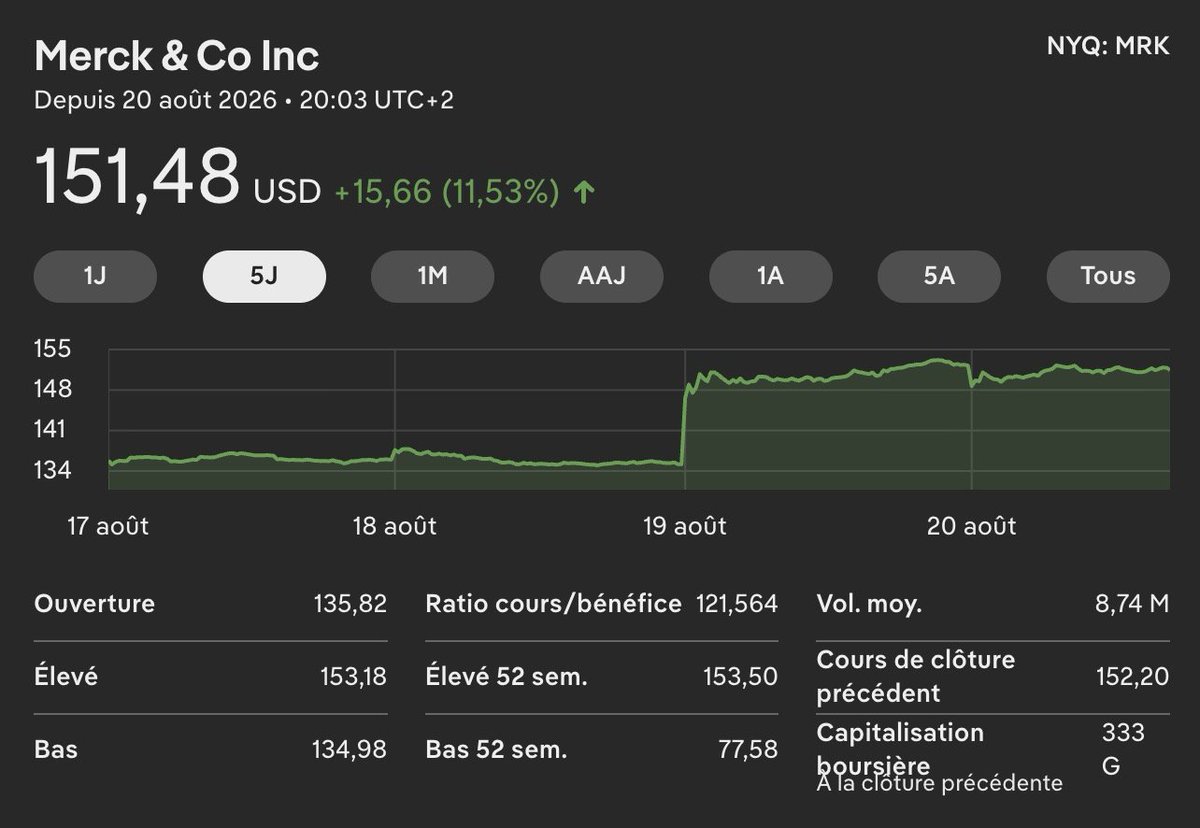This screenshot has width=1200, height=828.
Task: Click the Bas daily low label
Action: [x=55, y=748]
